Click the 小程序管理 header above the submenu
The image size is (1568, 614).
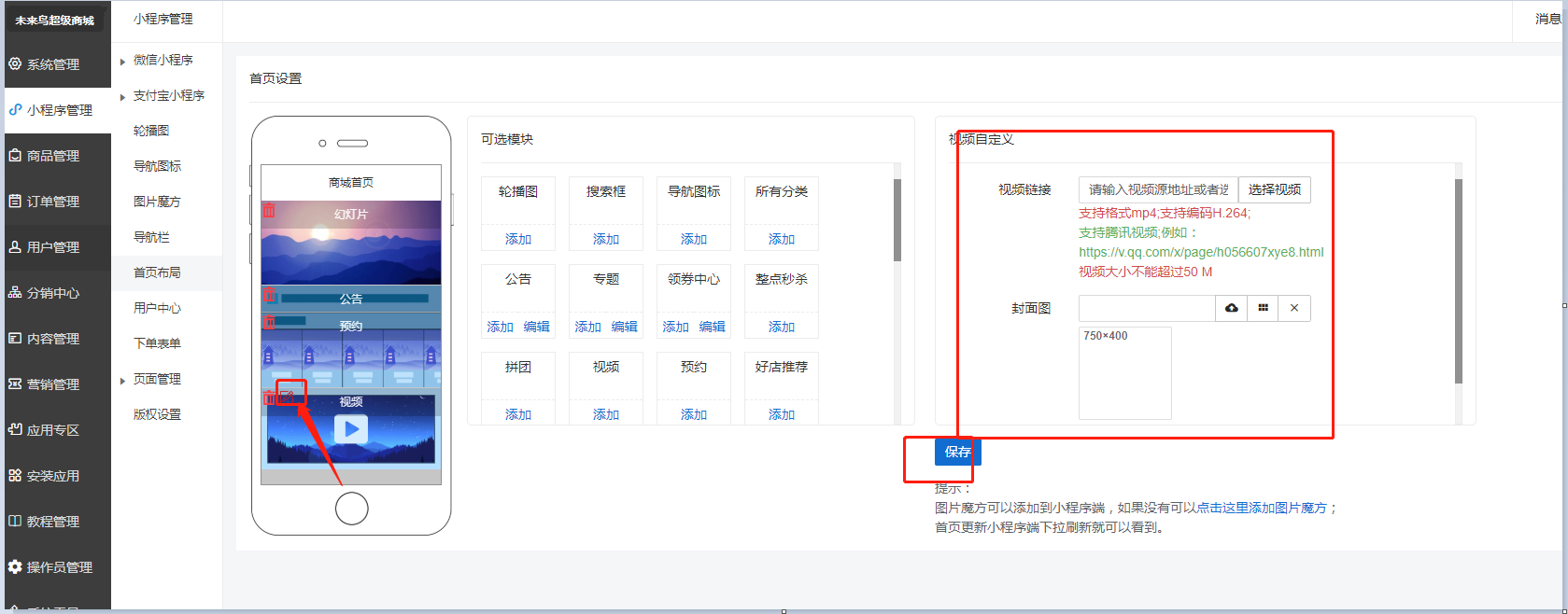[163, 19]
